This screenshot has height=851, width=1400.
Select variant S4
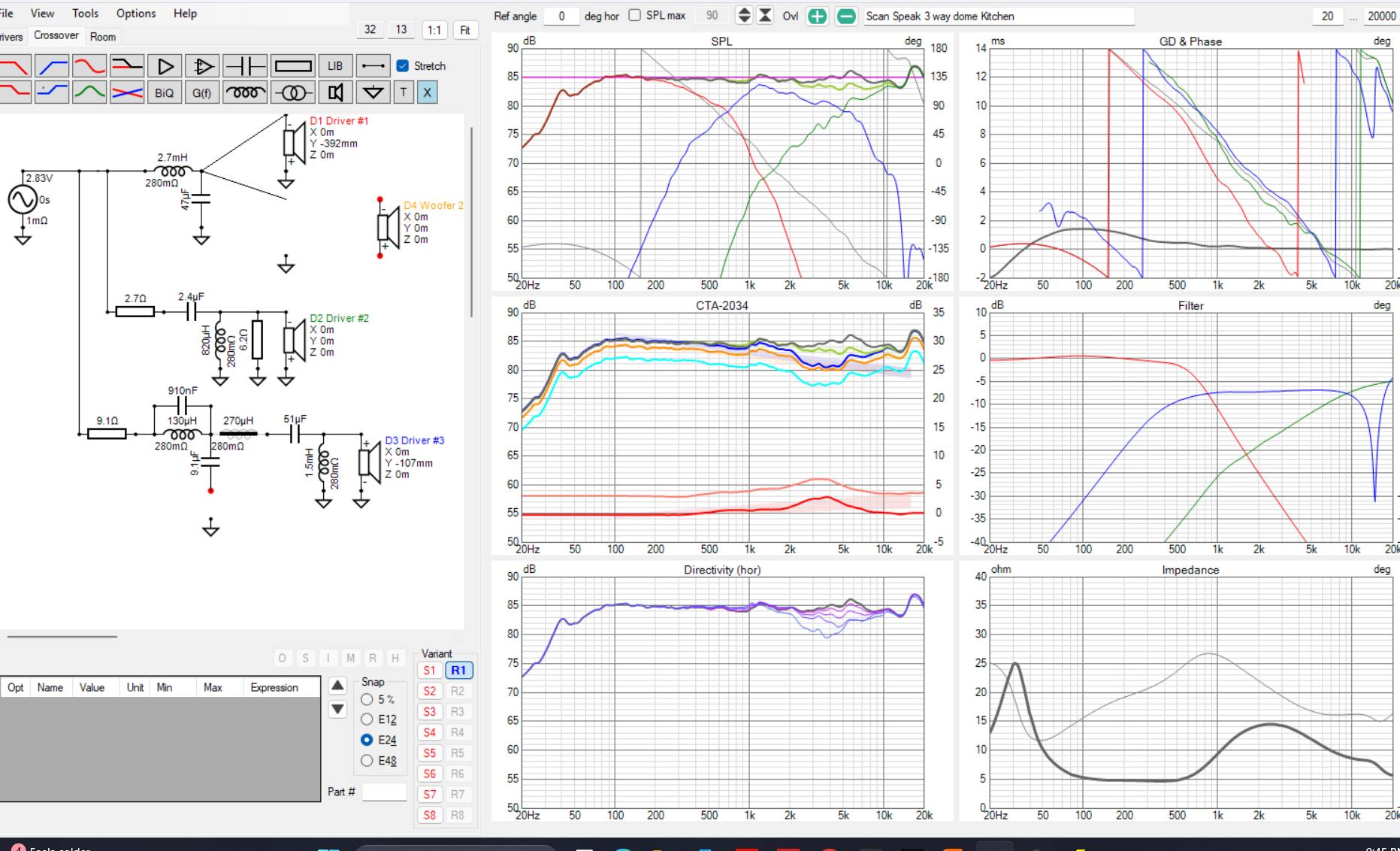429,732
